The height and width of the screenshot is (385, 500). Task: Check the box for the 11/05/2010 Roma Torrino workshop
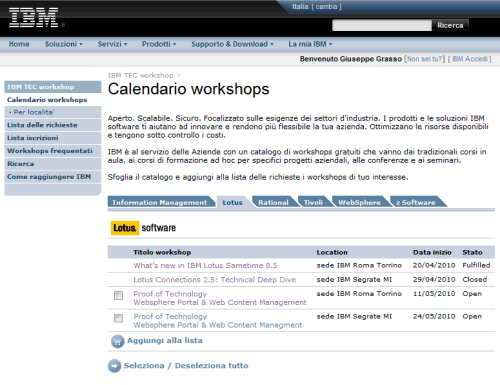pyautogui.click(x=118, y=295)
